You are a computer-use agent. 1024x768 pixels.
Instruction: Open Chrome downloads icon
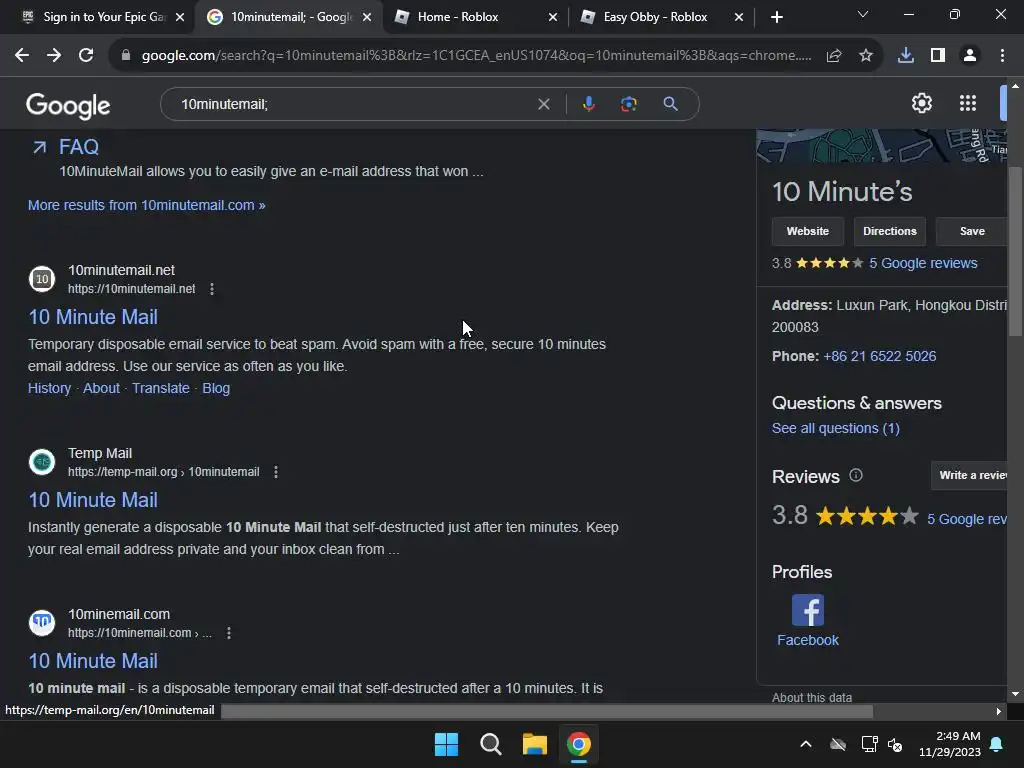(x=906, y=56)
